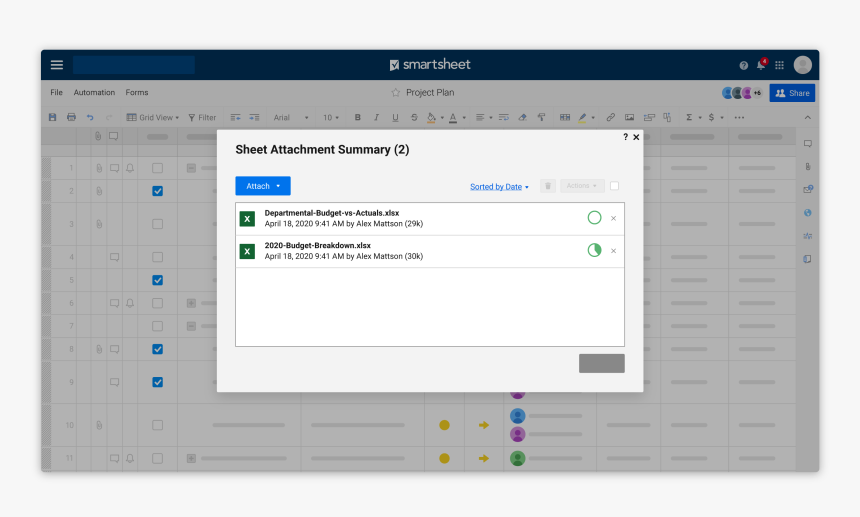This screenshot has height=517, width=860.
Task: Open the Departmental-Budget-vs-Actuals.xlsx file name
Action: pos(331,213)
